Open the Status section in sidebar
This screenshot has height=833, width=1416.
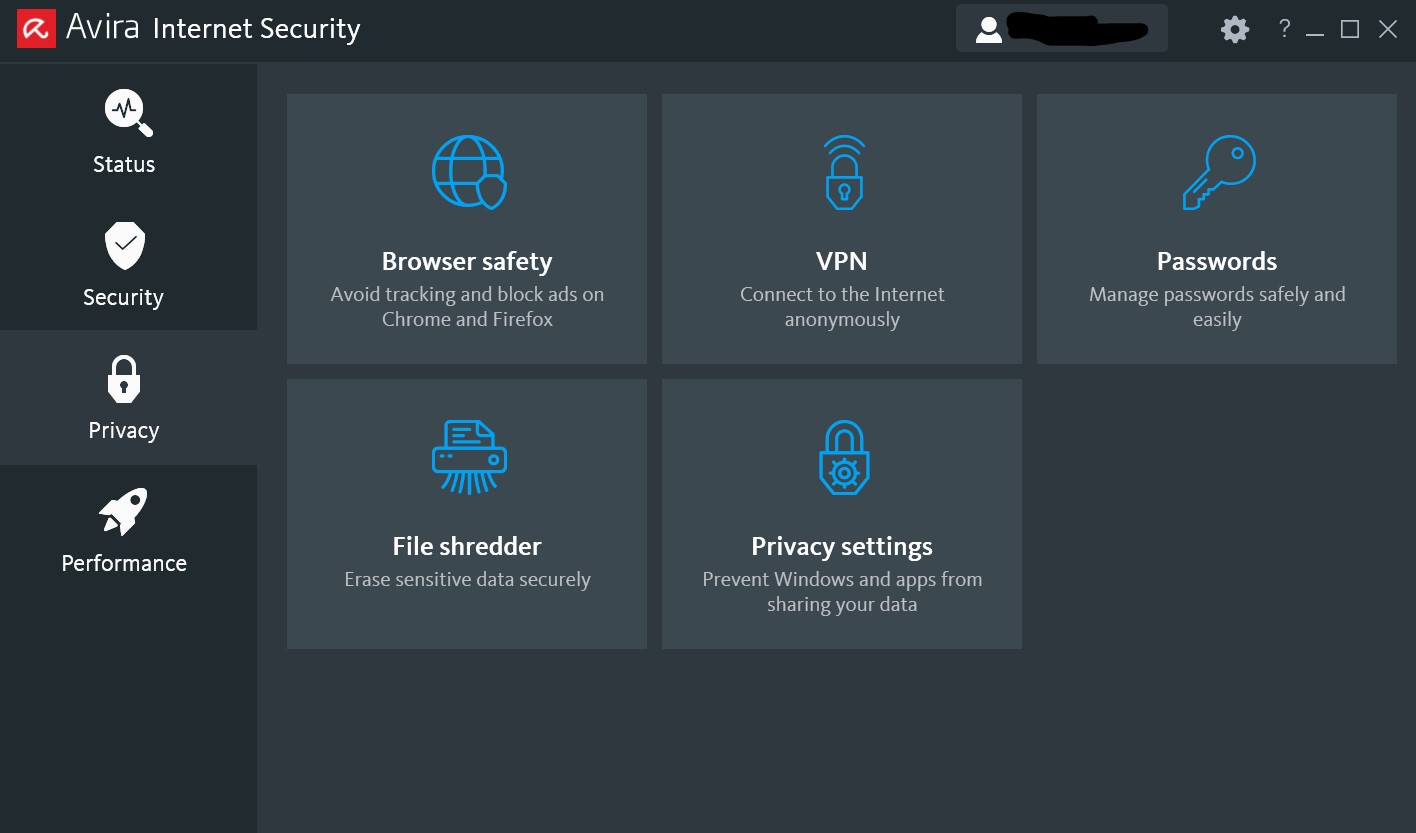coord(125,131)
